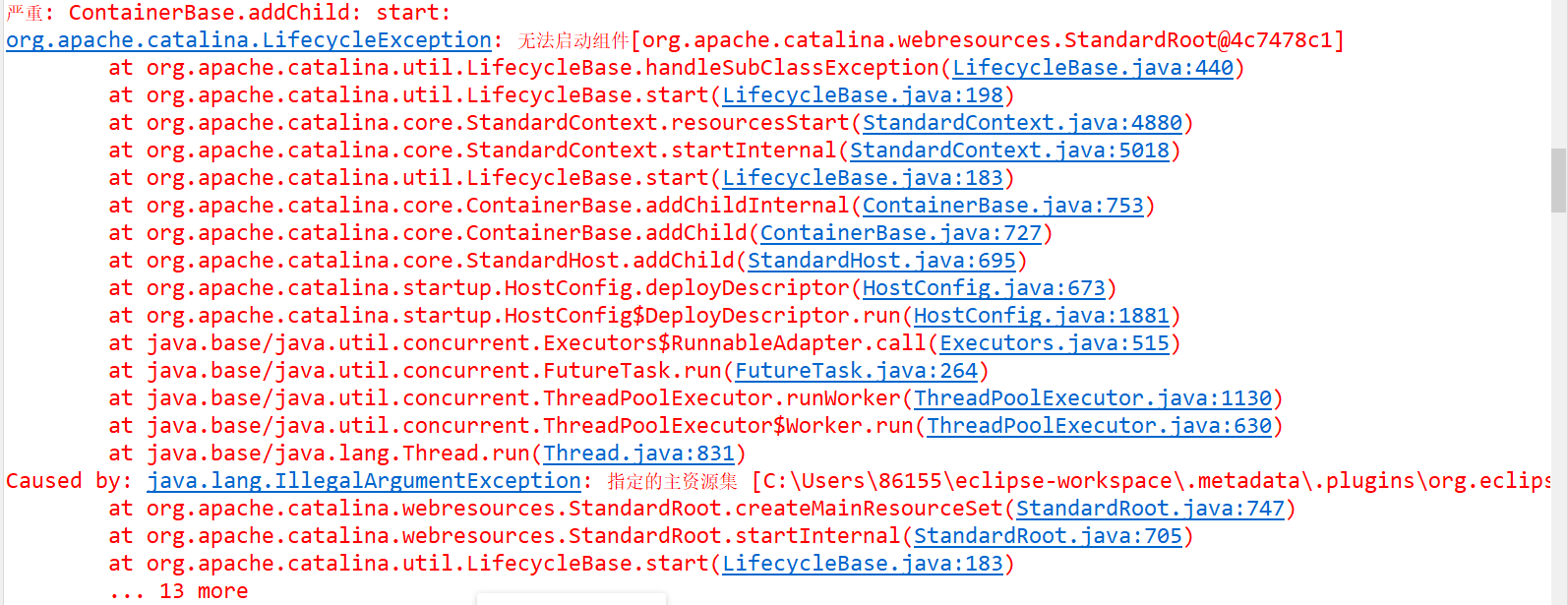Open the java.lang.IllegalArgumentException link
The image size is (1568, 605).
point(363,481)
